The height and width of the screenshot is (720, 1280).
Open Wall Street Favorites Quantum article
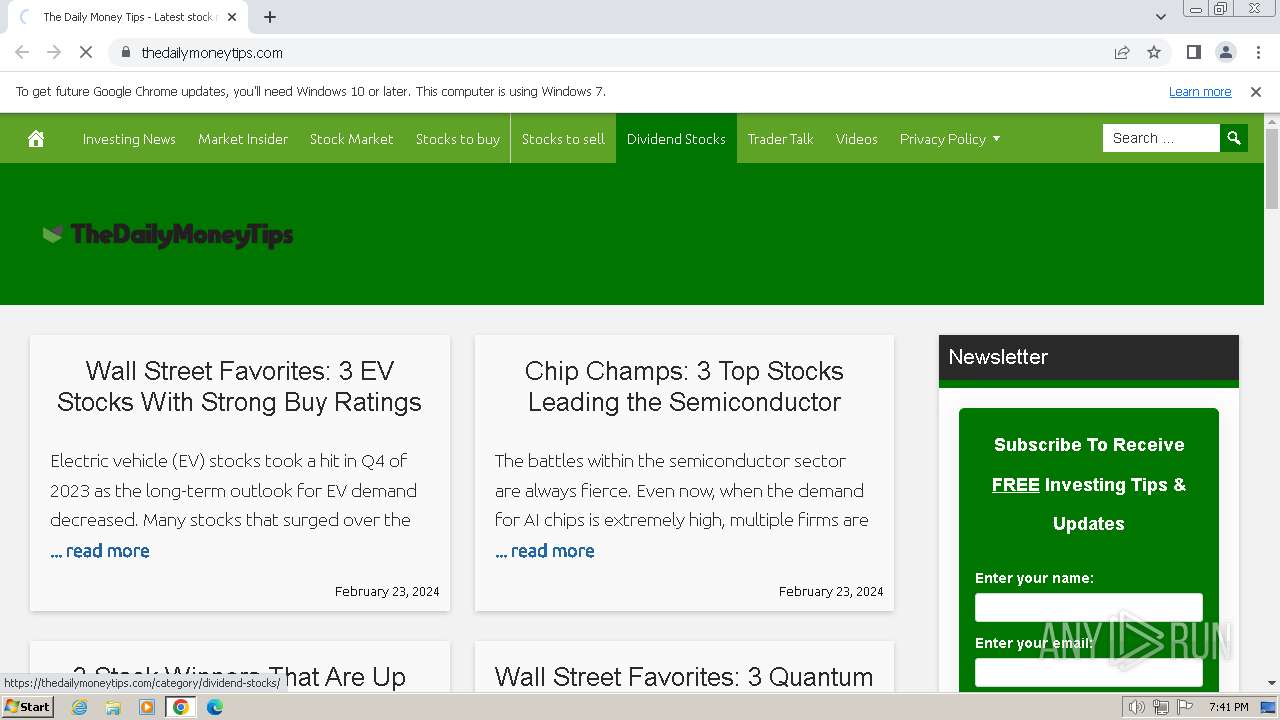coord(684,677)
